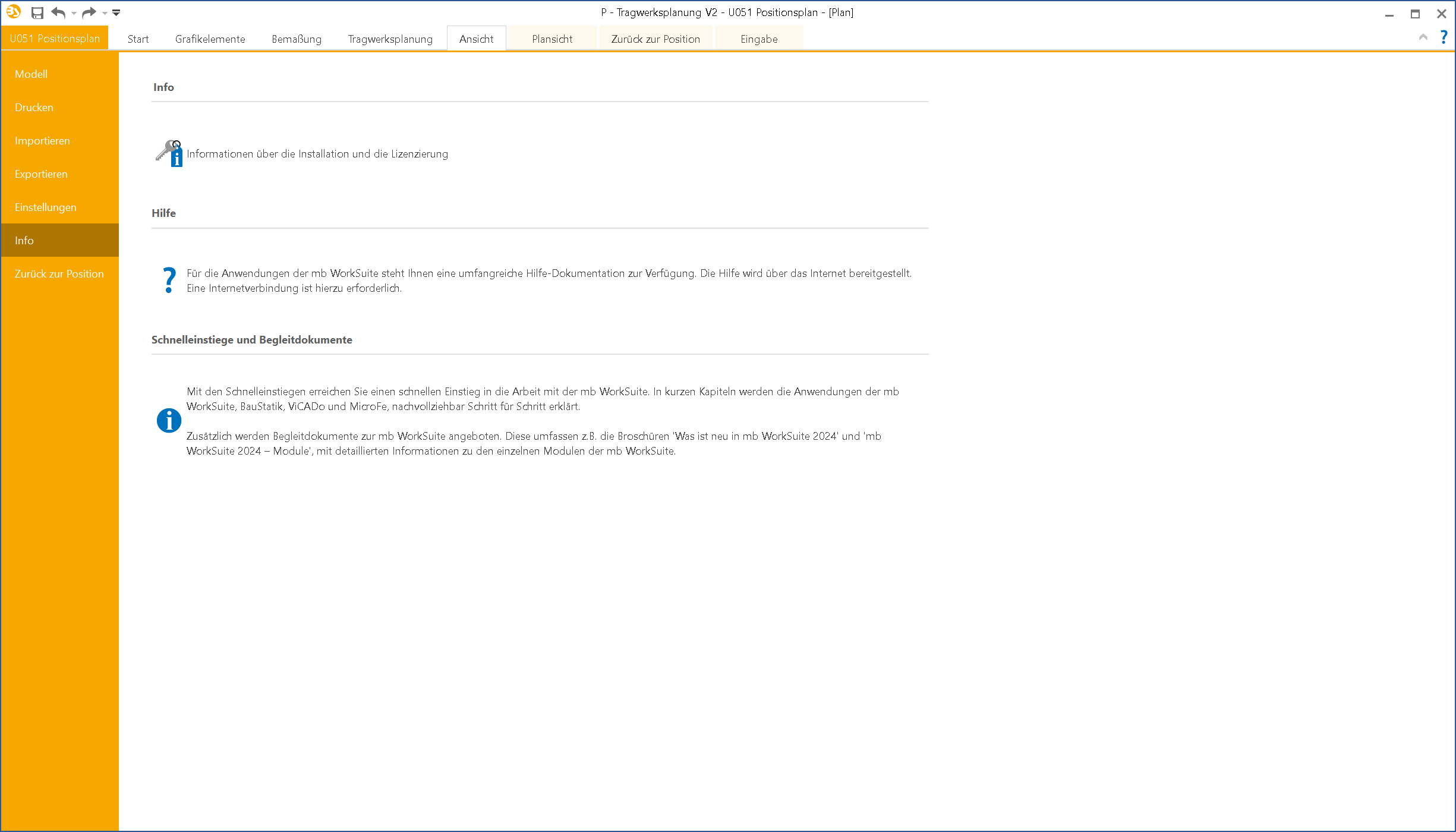This screenshot has height=832, width=1456.
Task: Click the large question mark Hilfe icon
Action: (x=169, y=280)
